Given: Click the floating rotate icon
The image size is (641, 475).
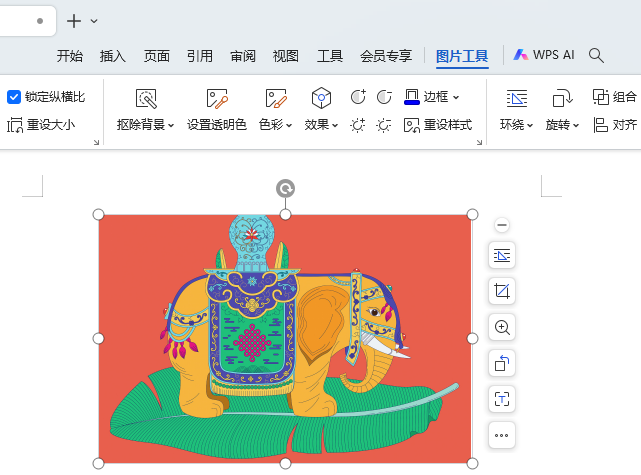Looking at the screenshot, I should 502,363.
